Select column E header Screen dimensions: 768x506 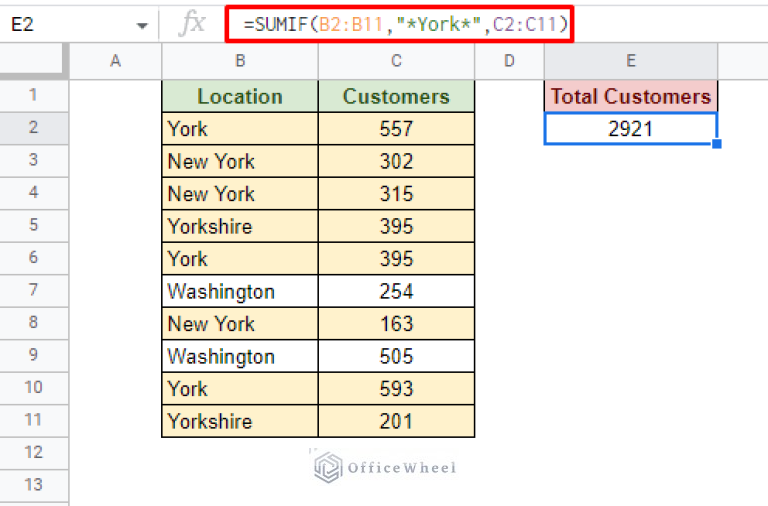(631, 62)
